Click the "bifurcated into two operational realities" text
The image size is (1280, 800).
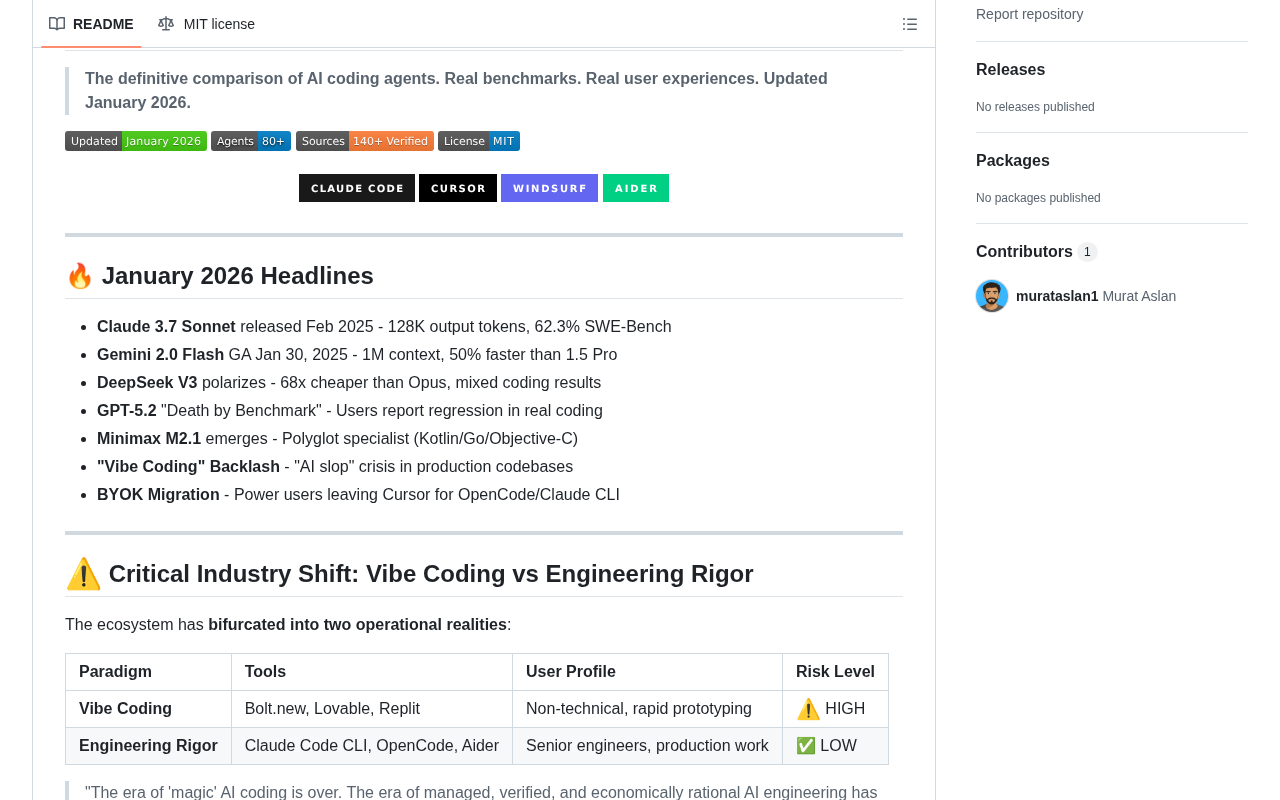coord(357,625)
